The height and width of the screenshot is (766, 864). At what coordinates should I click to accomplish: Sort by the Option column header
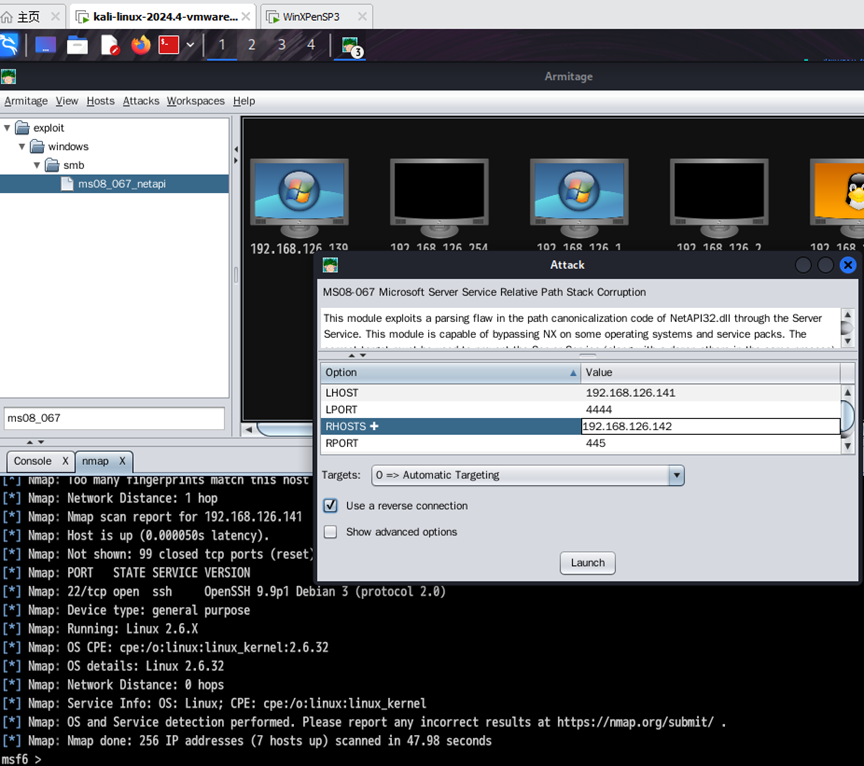[450, 373]
